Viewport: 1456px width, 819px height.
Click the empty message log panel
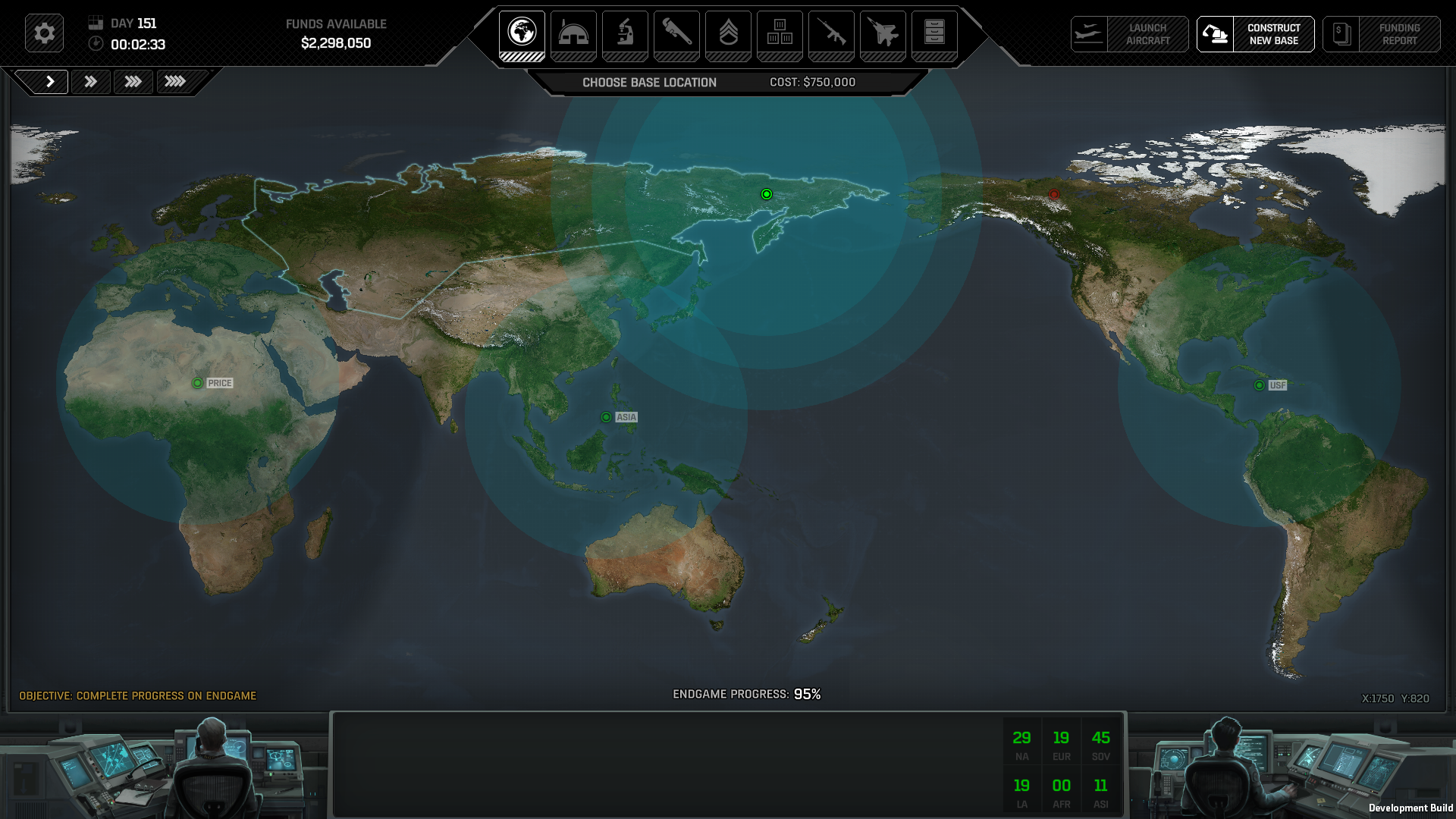pos(666,764)
